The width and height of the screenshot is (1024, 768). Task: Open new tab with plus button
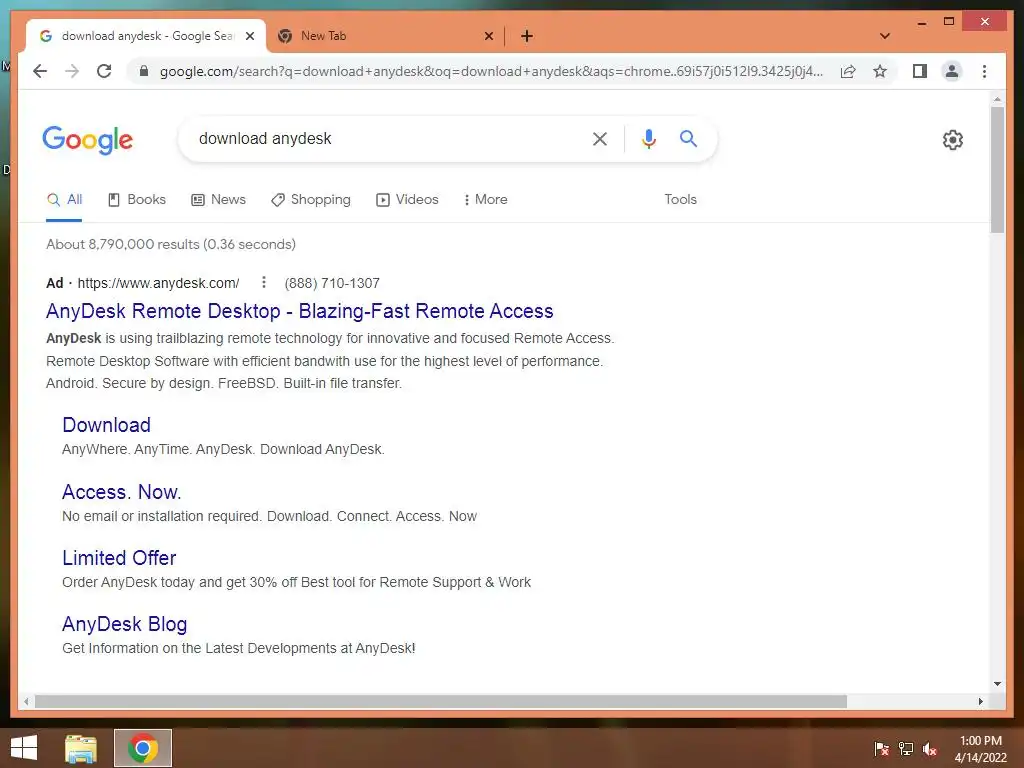click(527, 36)
